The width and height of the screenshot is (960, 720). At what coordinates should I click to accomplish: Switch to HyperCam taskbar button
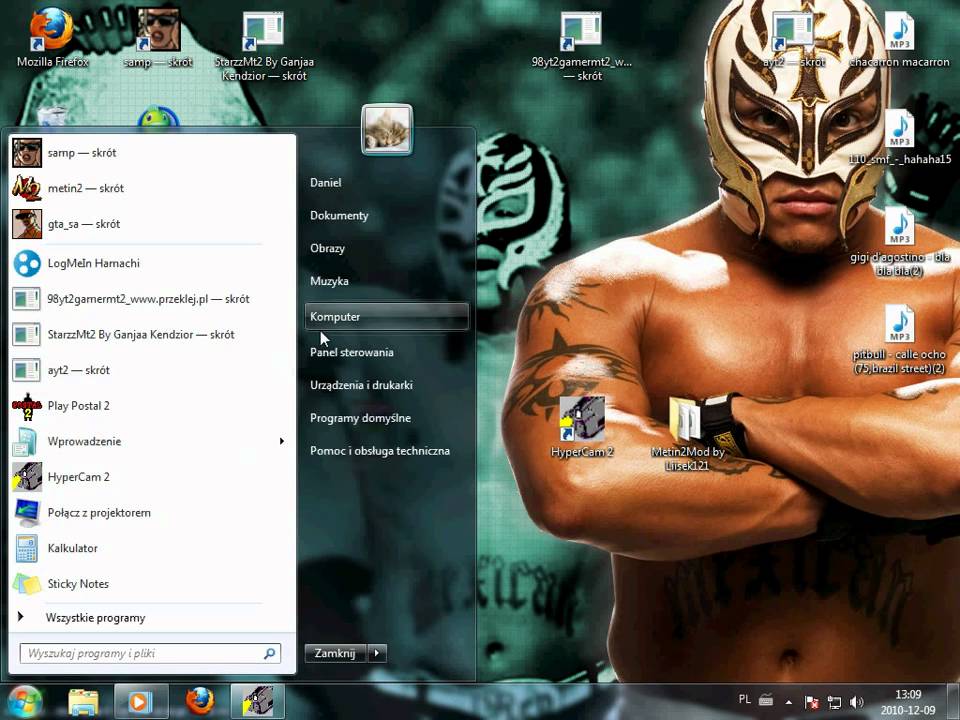[258, 702]
